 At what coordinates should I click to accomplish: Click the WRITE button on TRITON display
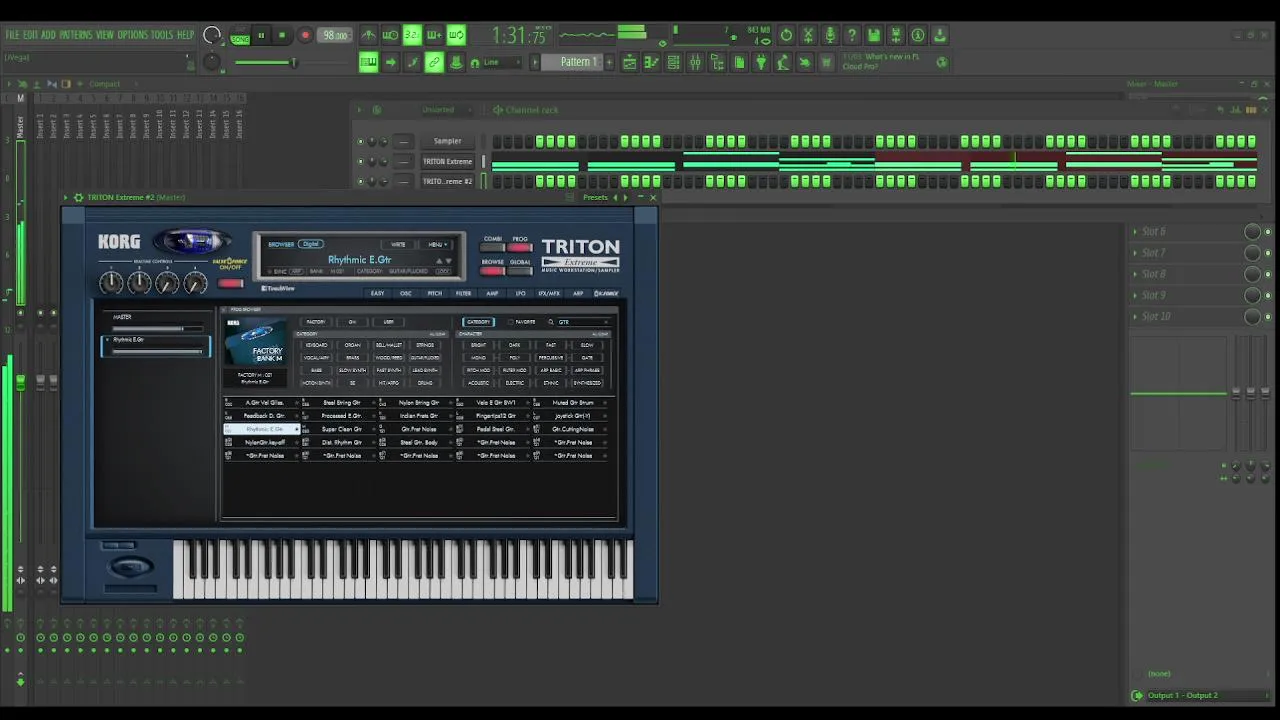tap(398, 244)
